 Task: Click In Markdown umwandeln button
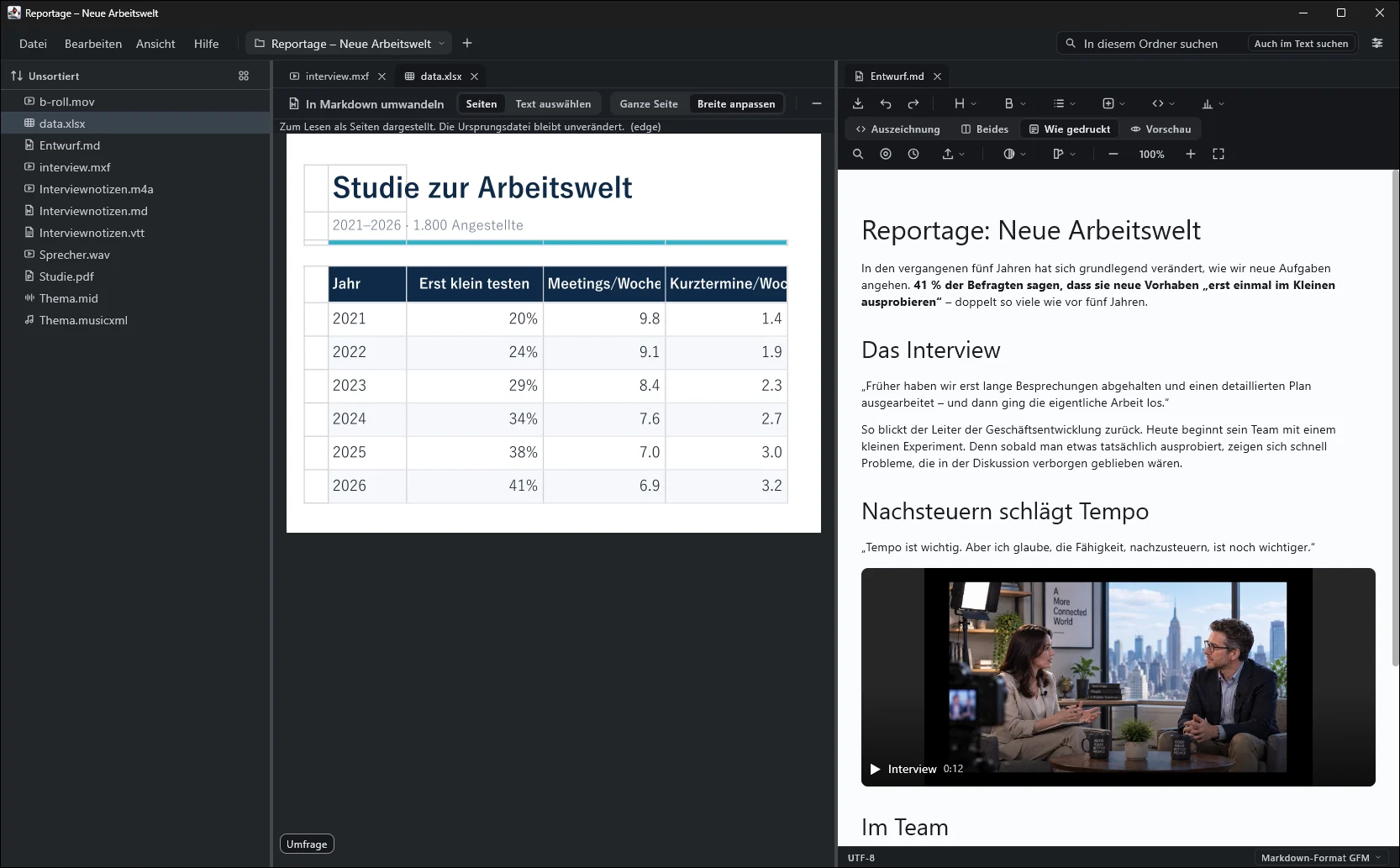point(366,103)
